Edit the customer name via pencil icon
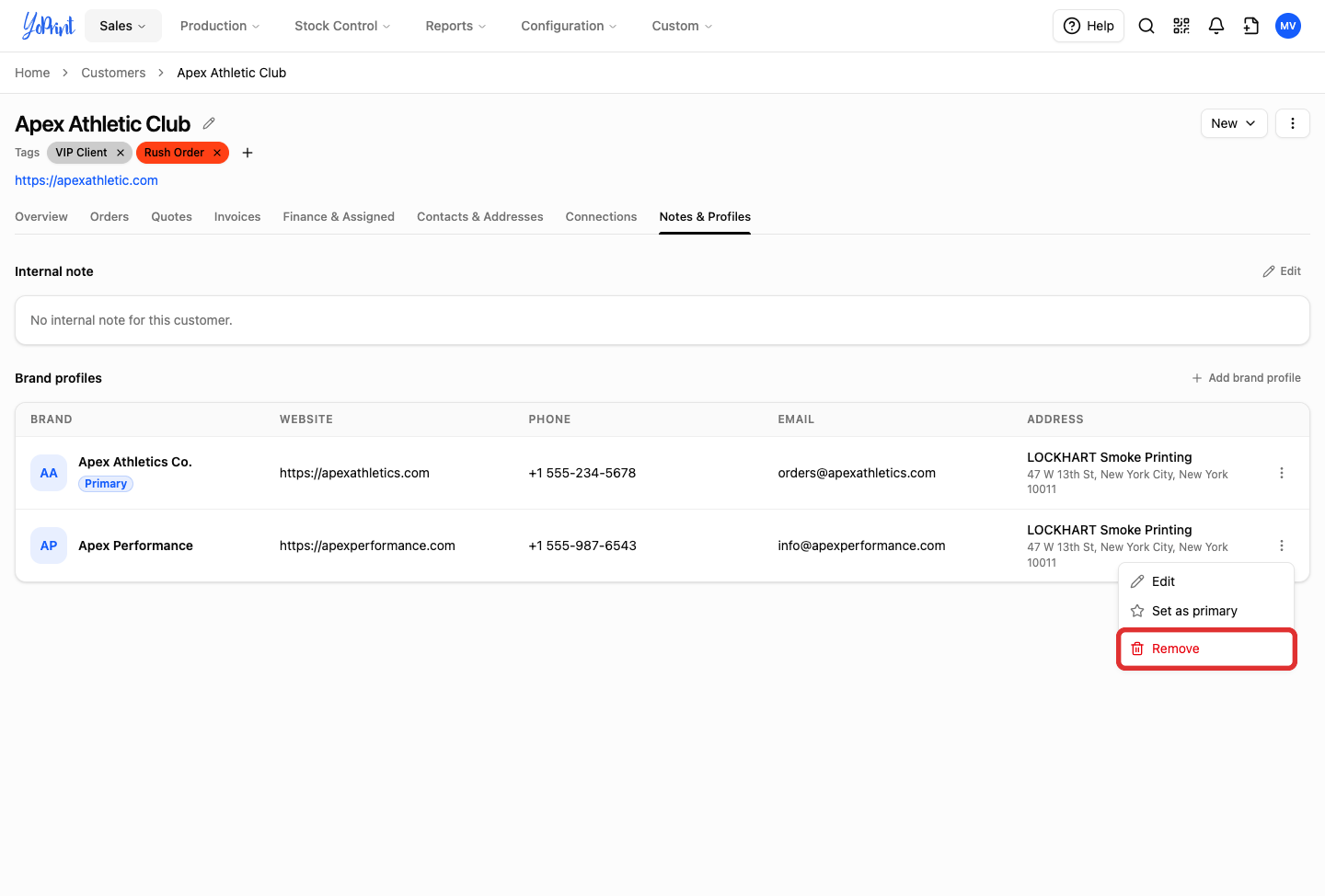This screenshot has height=896, width=1325. [x=209, y=123]
